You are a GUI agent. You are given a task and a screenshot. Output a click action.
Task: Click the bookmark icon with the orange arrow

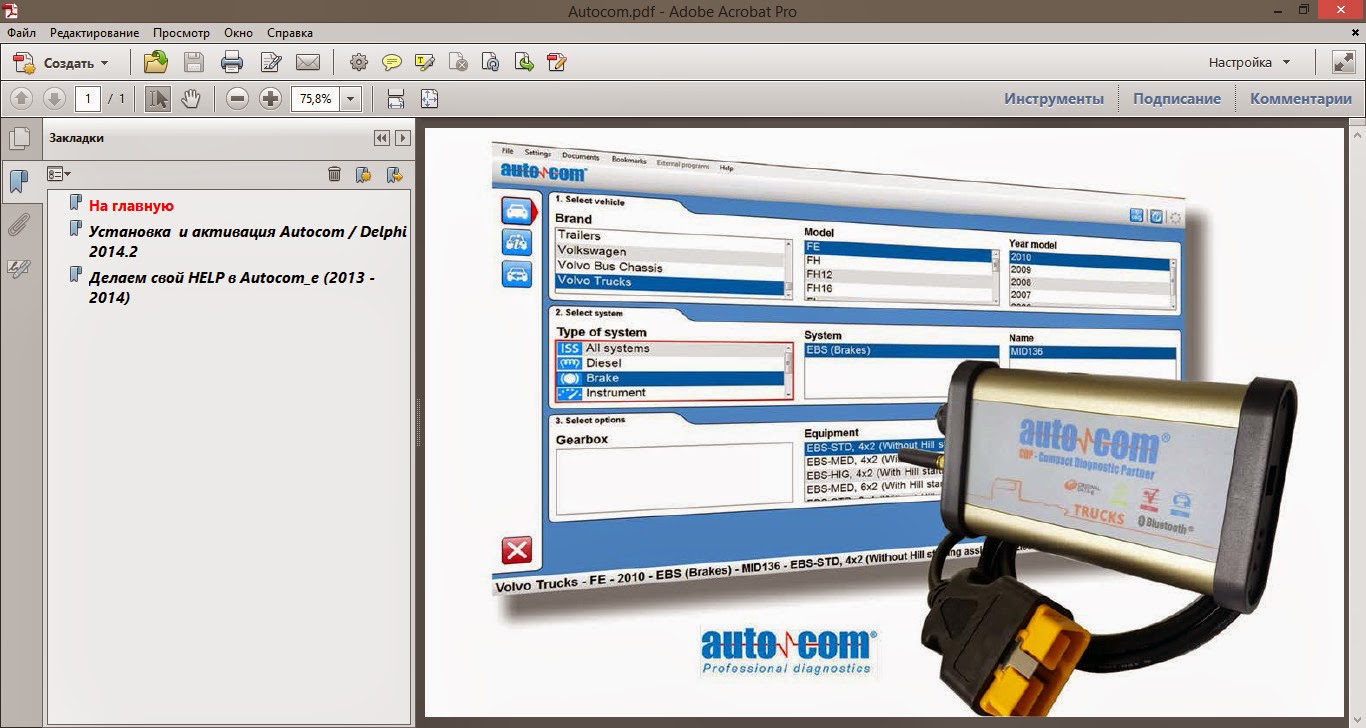point(394,174)
